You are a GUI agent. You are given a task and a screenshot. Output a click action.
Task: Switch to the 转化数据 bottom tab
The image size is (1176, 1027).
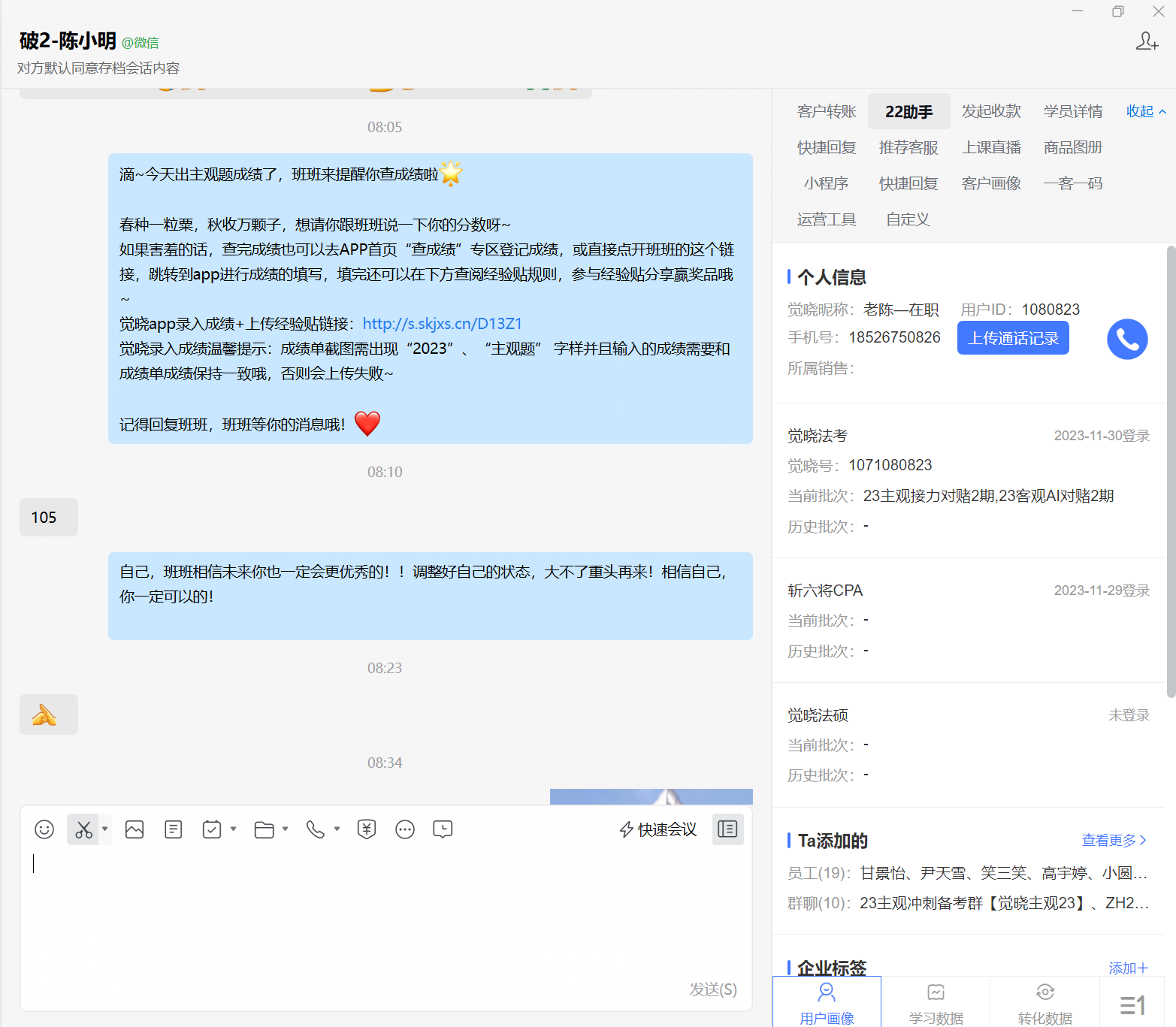click(1044, 1003)
